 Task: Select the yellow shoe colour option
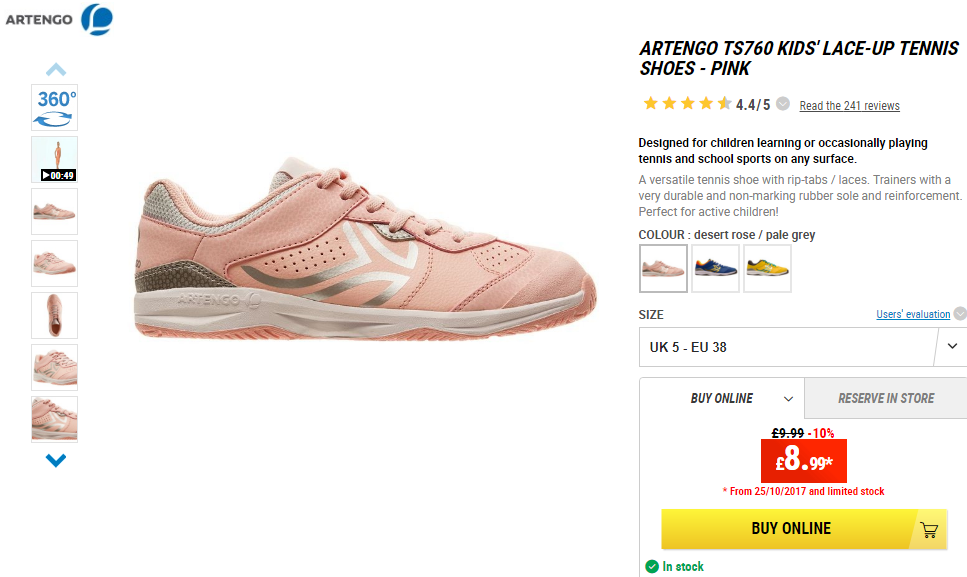pyautogui.click(x=767, y=268)
